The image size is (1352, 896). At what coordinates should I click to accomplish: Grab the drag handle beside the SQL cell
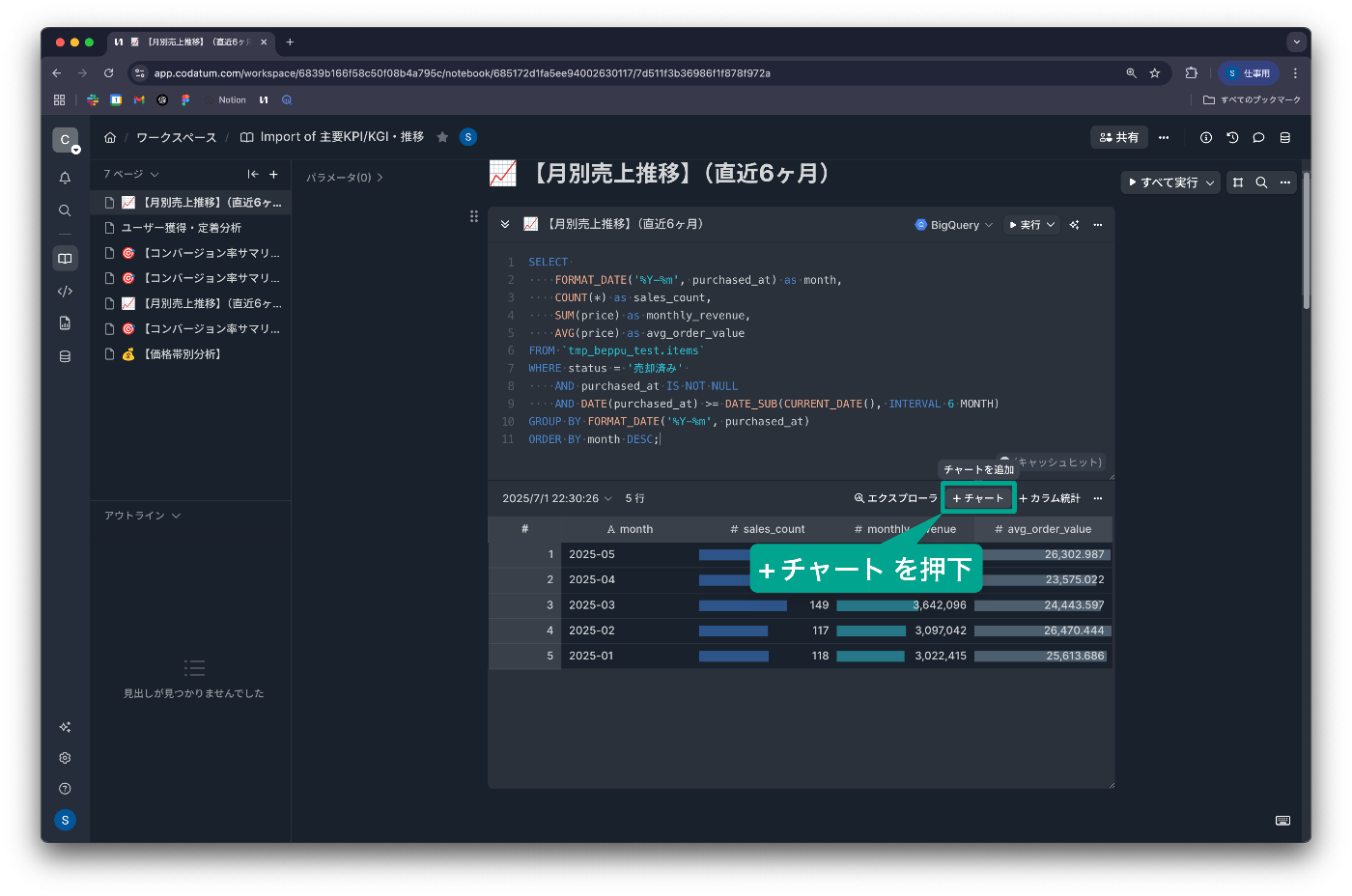point(473,216)
